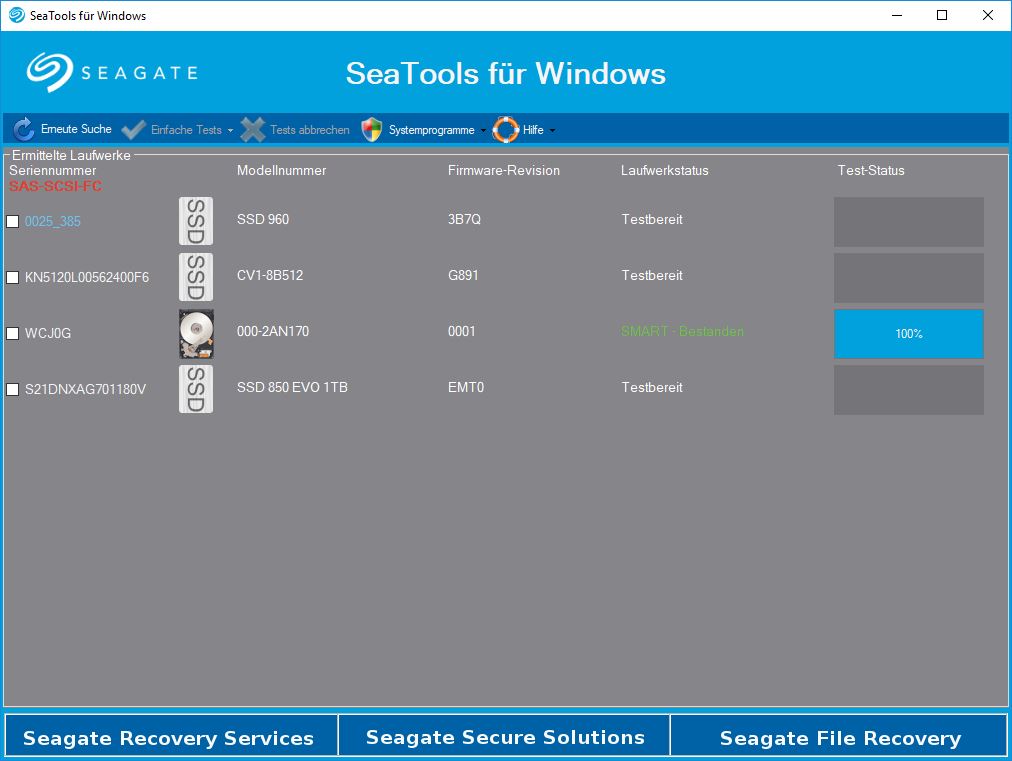Click the Test-Status column header
Image resolution: width=1012 pixels, height=761 pixels.
coord(871,170)
